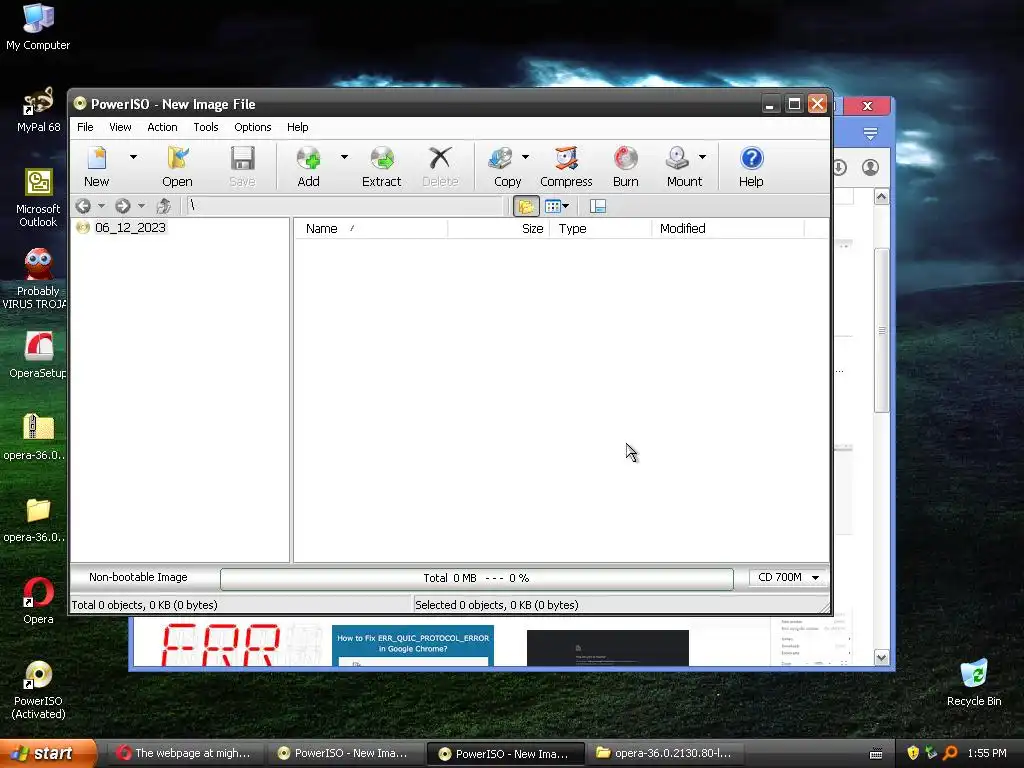This screenshot has width=1024, height=768.
Task: Sort by the Type column header
Action: 600,229
